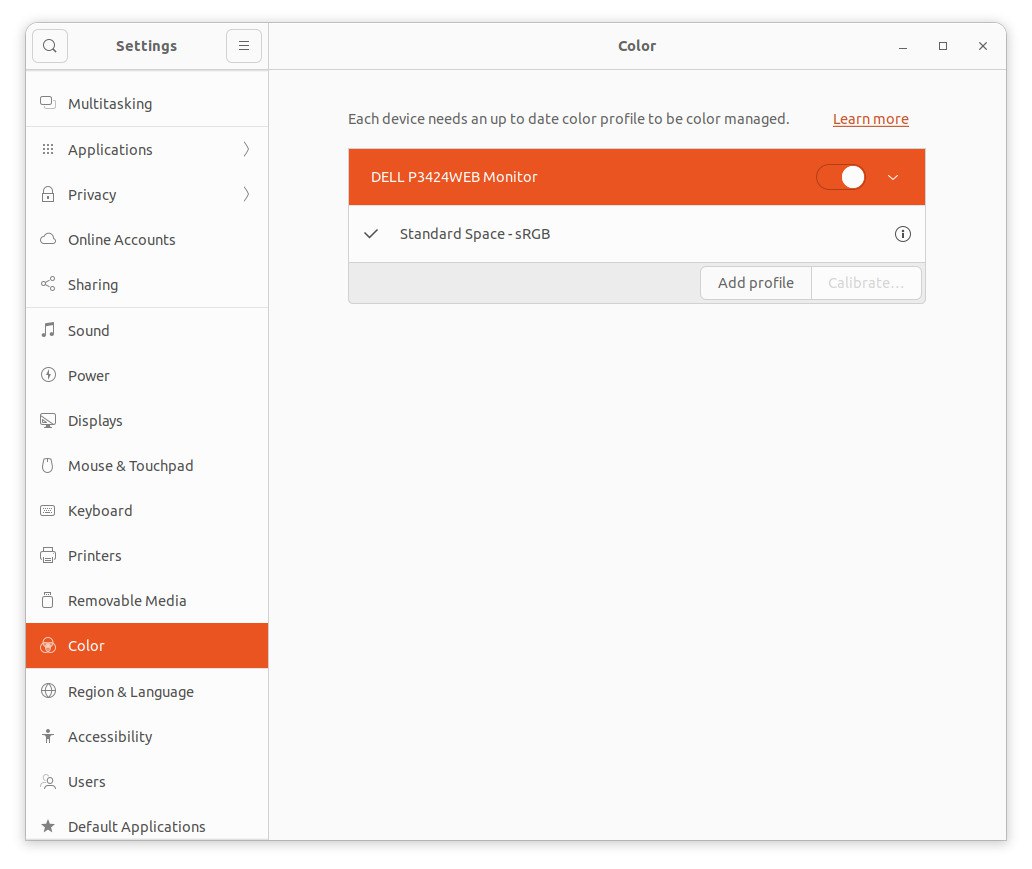Image resolution: width=1032 pixels, height=869 pixels.
Task: Go to the Sound settings
Action: point(147,330)
